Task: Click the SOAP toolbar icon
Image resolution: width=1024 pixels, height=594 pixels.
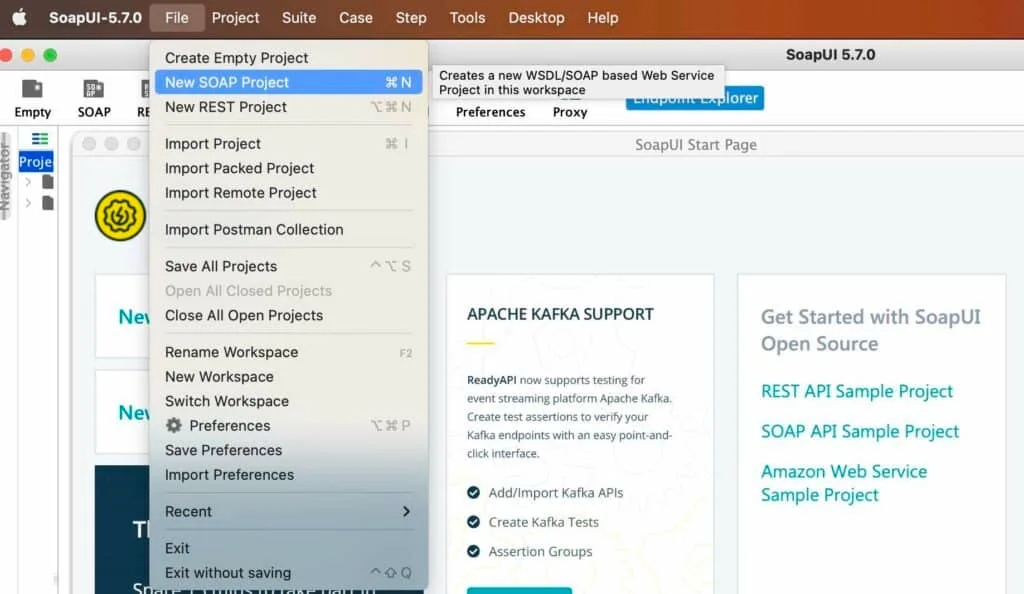Action: point(94,90)
